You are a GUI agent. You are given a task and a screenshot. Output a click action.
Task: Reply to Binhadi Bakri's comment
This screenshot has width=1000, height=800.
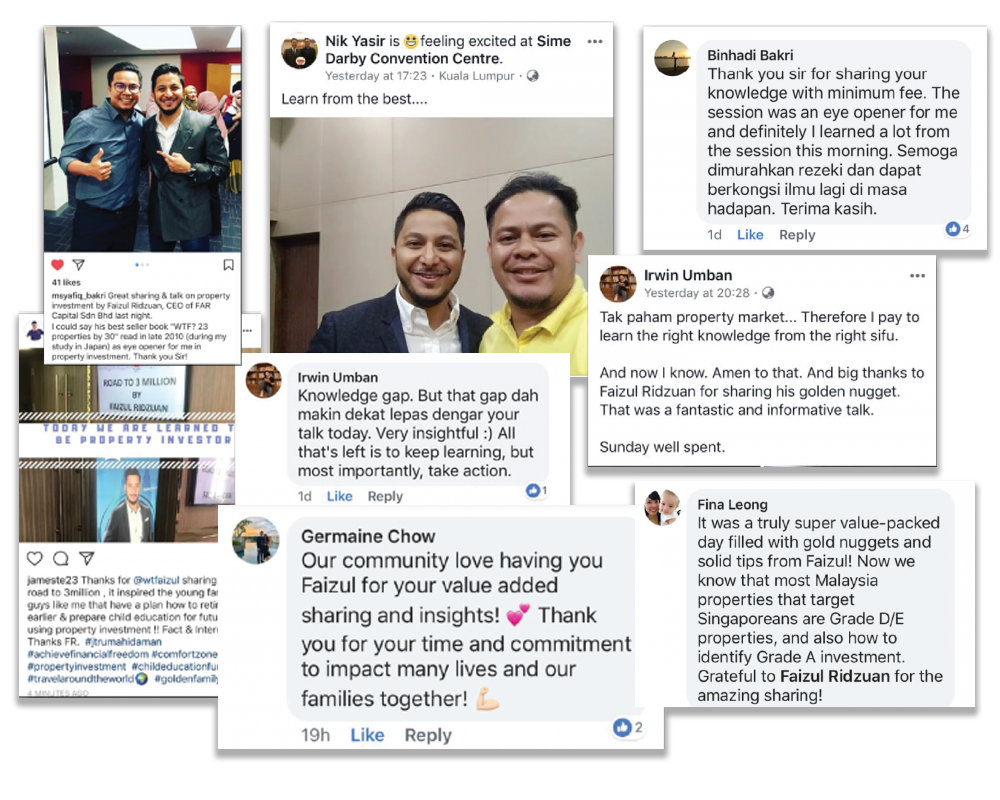pos(797,235)
